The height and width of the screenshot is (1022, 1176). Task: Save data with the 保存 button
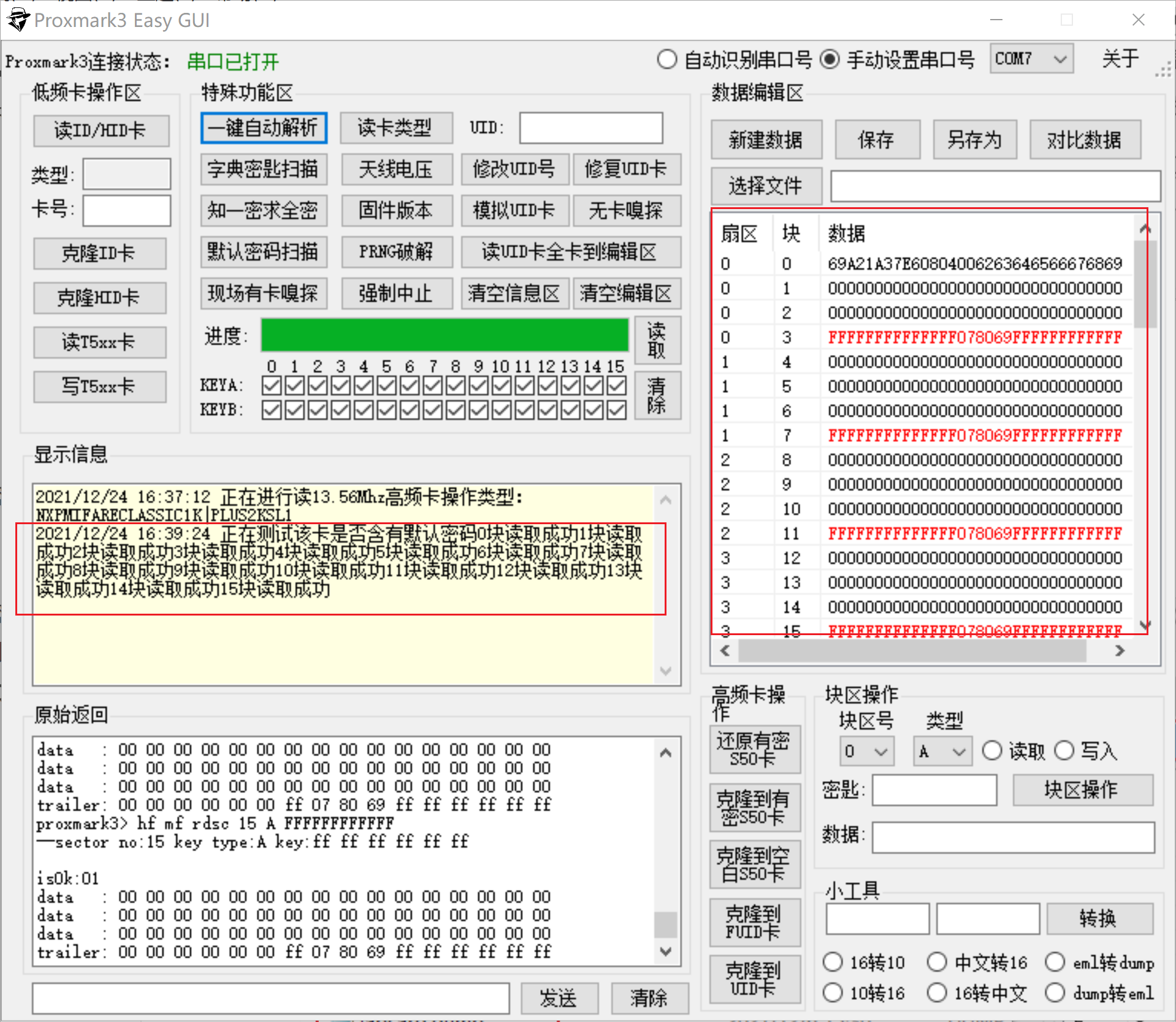[x=877, y=139]
